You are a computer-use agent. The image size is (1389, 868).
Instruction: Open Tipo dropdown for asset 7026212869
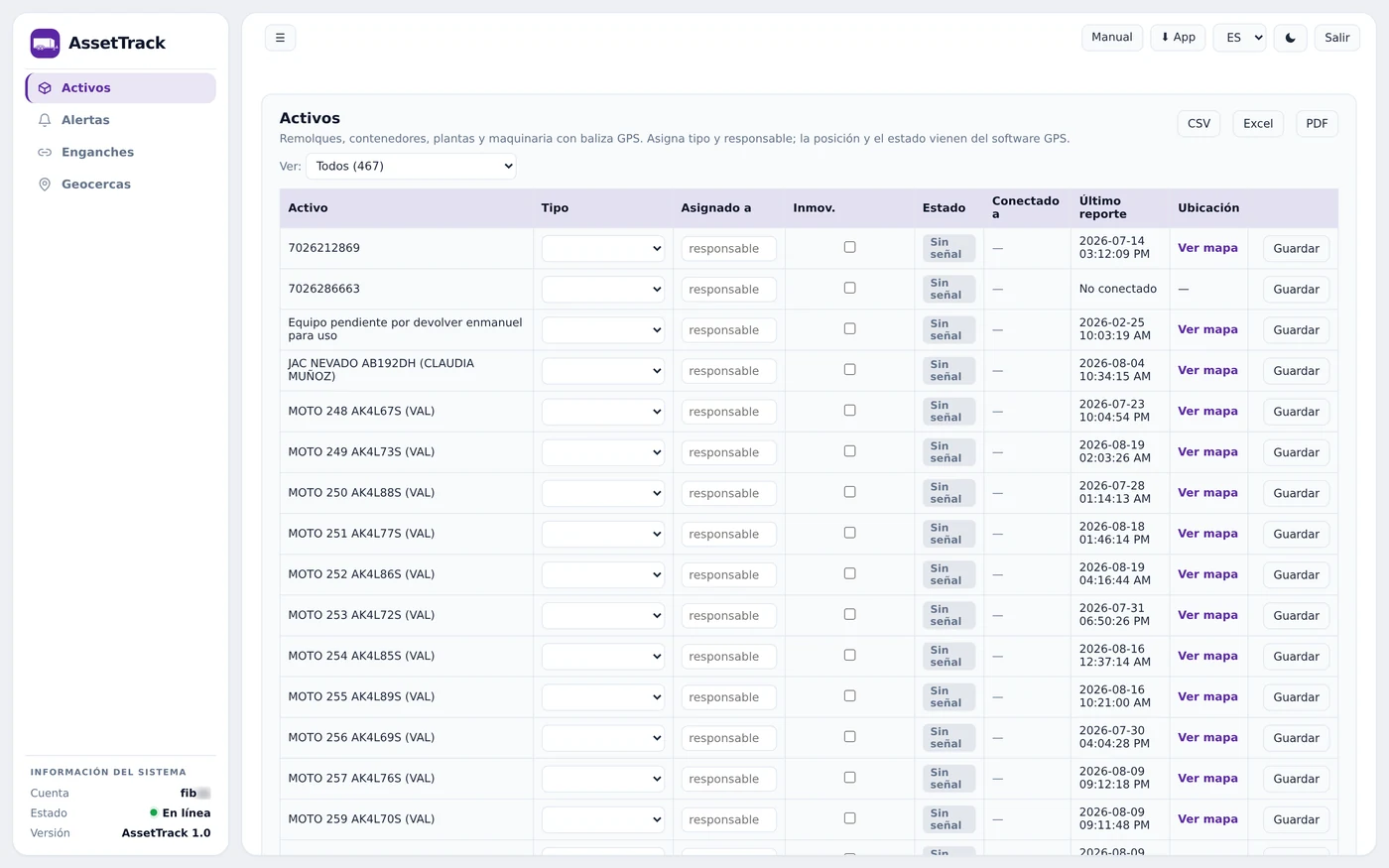pos(603,249)
